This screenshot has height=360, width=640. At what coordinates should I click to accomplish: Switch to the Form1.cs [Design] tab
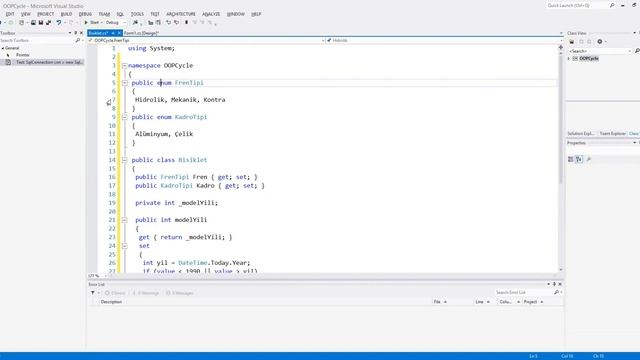(141, 33)
